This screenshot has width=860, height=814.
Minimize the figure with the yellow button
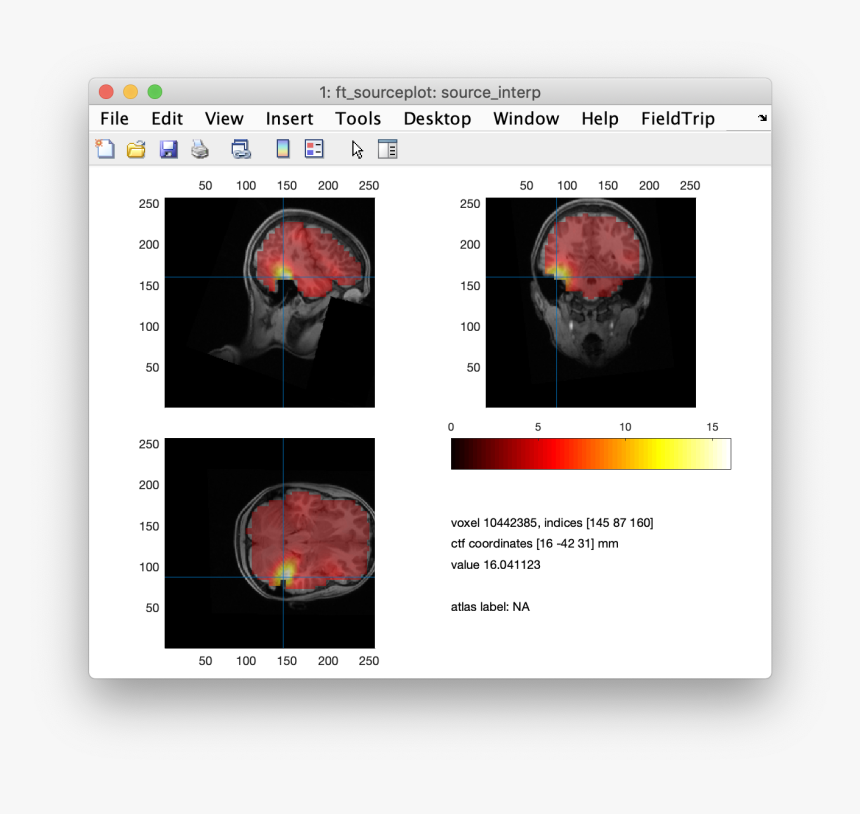tap(131, 92)
